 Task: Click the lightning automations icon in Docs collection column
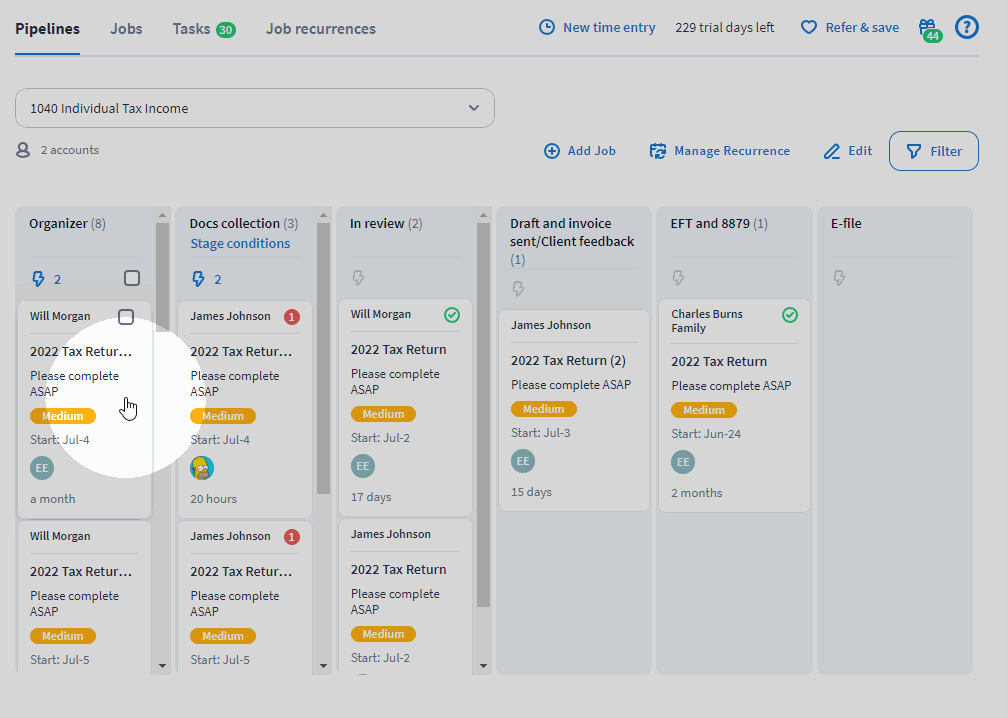pyautogui.click(x=199, y=279)
